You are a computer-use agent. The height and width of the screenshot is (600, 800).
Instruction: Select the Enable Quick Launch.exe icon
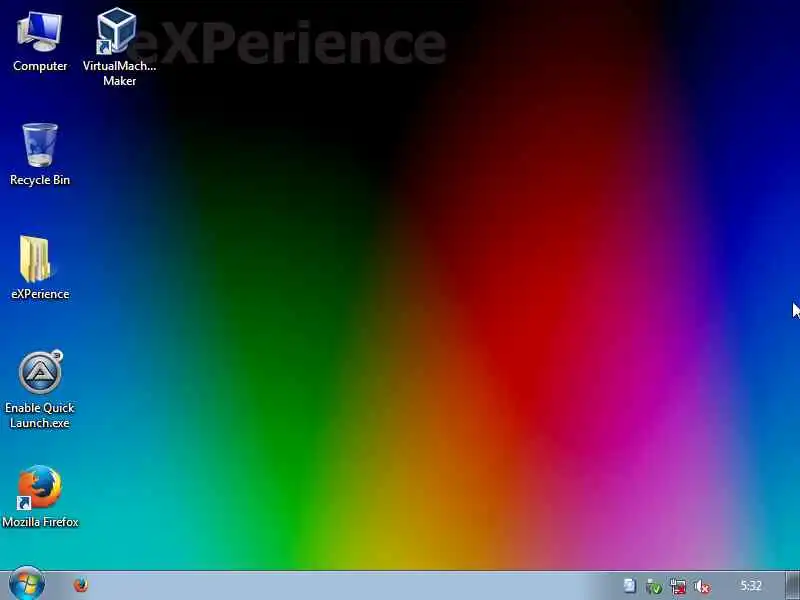tap(40, 372)
